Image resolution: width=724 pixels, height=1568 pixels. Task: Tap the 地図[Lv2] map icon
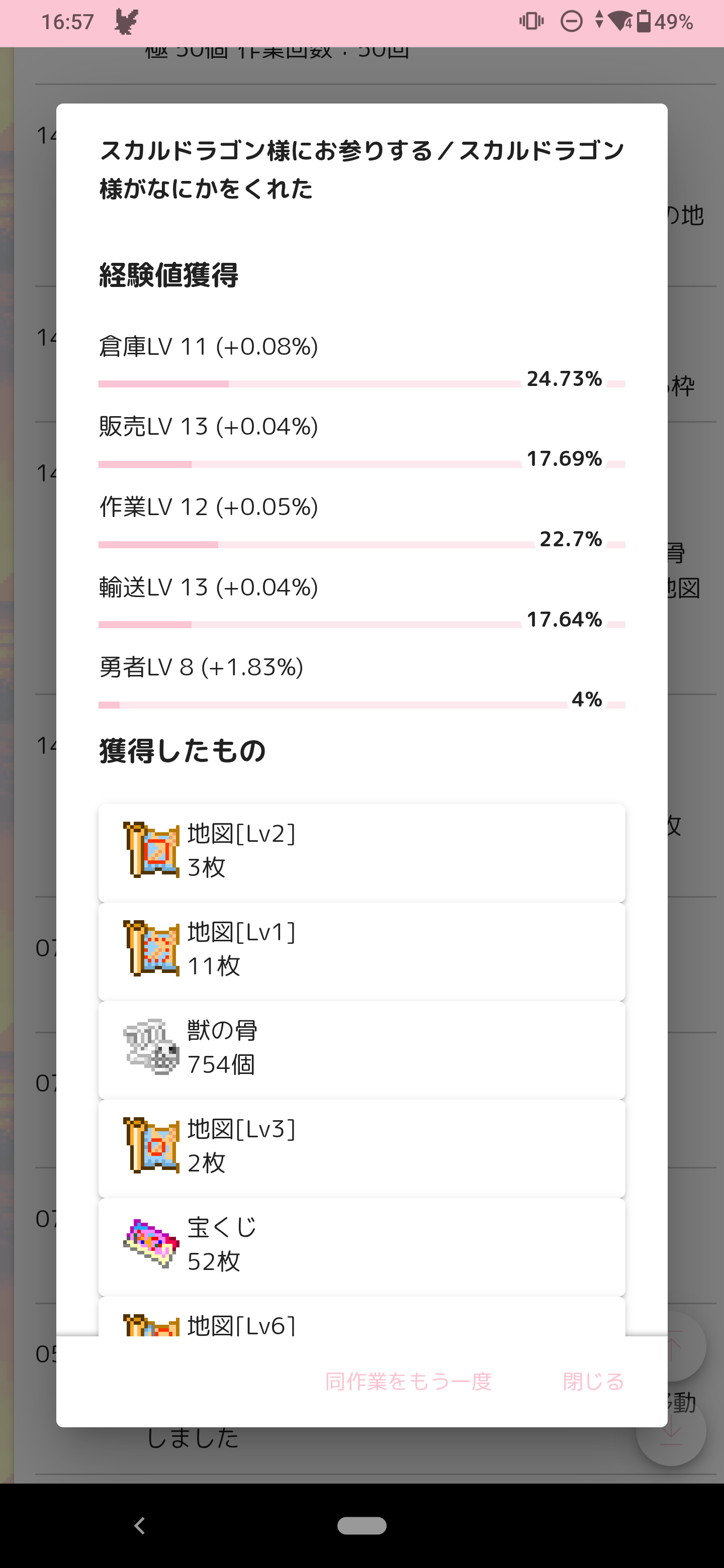click(x=151, y=850)
